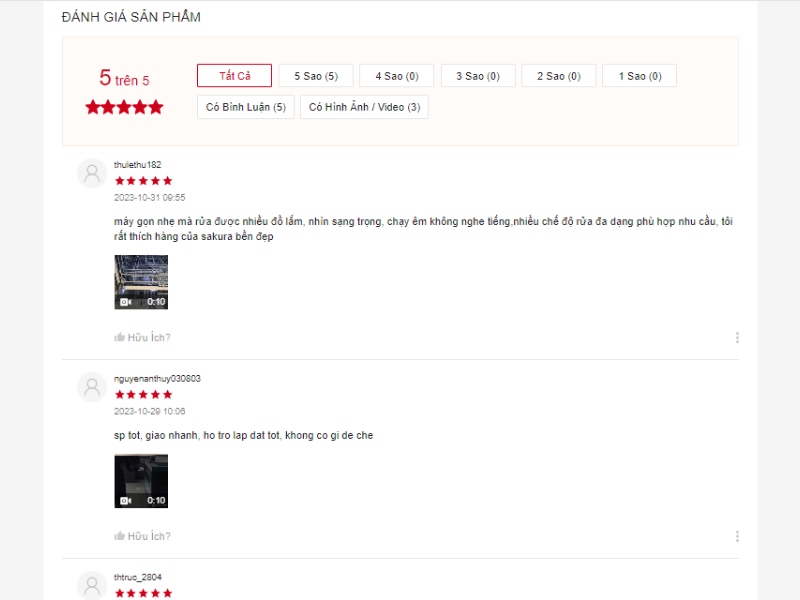The image size is (800, 600).
Task: Like thulethu182's review with thumbs-up icon
Action: point(119,337)
